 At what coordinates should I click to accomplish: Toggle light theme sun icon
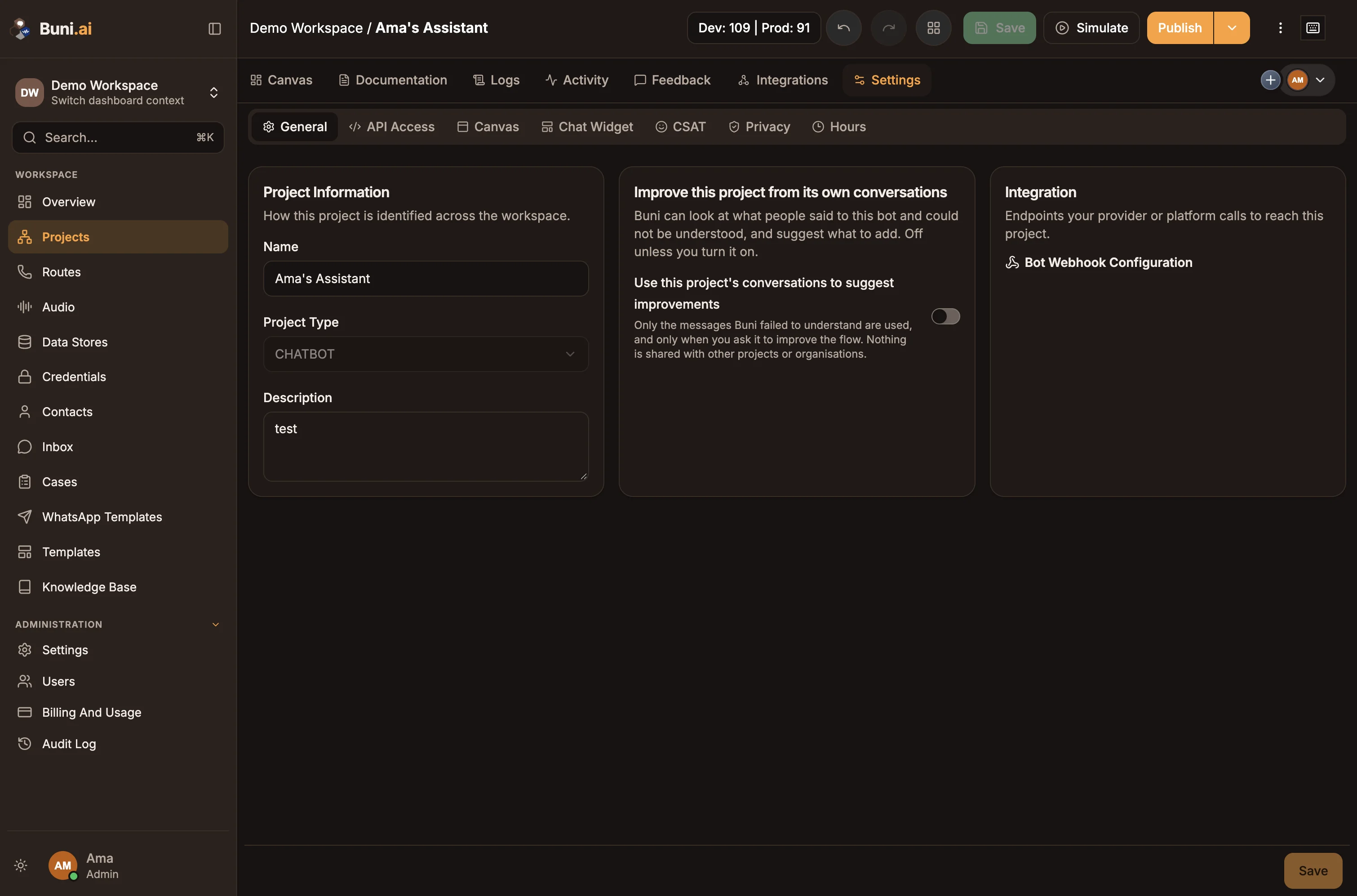21,865
